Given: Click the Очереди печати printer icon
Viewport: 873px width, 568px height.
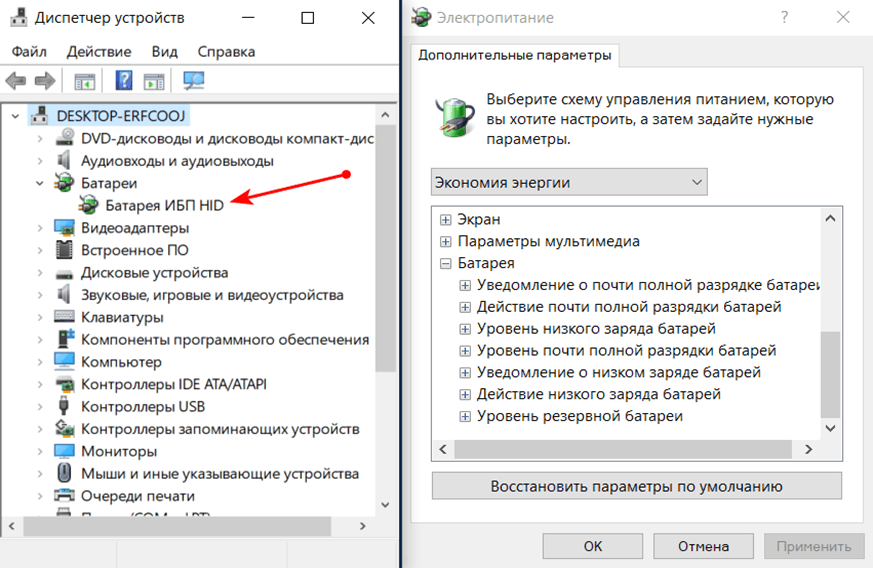Looking at the screenshot, I should click(x=65, y=495).
